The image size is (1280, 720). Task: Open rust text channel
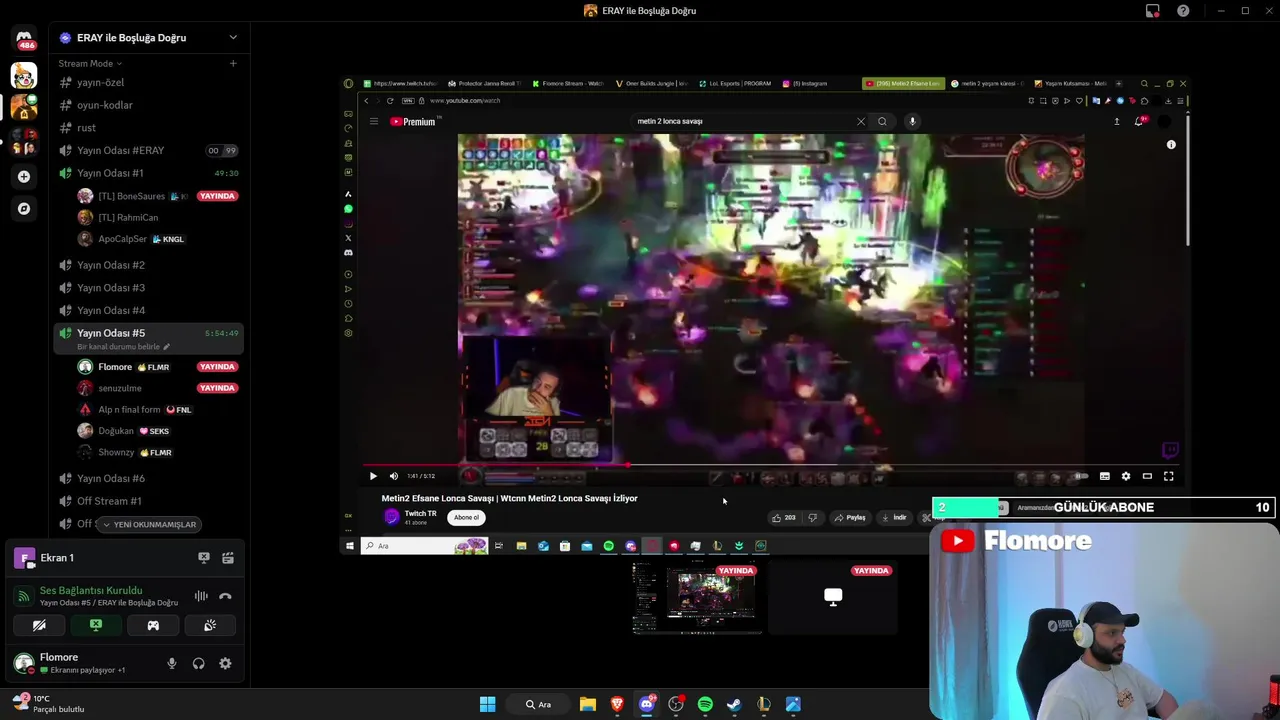148,128
